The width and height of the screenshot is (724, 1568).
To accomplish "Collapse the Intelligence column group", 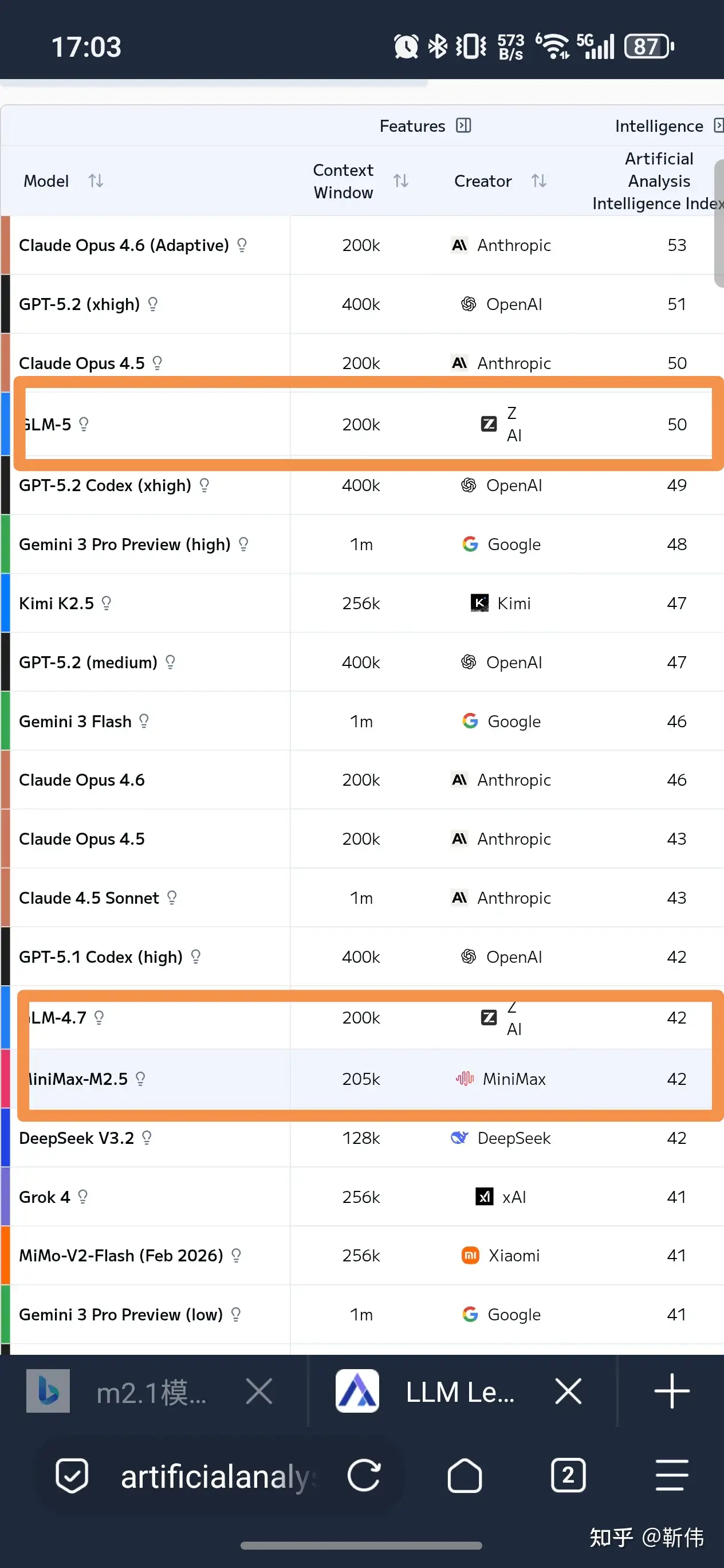I will 718,126.
